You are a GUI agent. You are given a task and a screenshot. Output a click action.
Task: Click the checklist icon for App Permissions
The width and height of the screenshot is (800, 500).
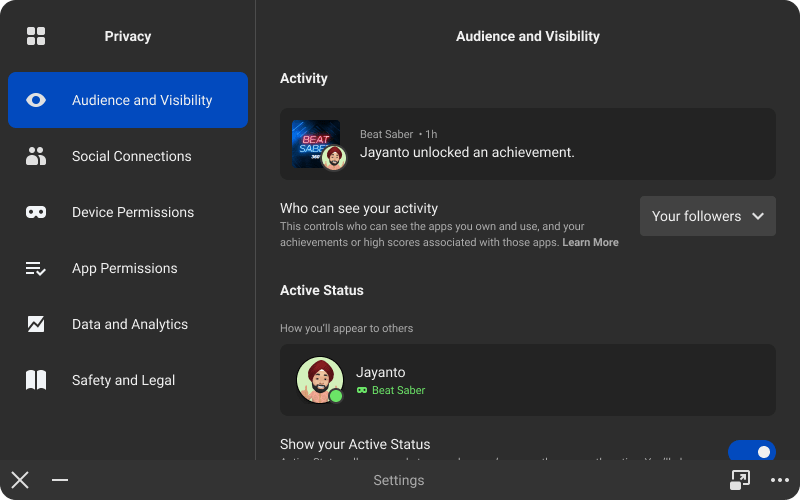click(x=36, y=268)
